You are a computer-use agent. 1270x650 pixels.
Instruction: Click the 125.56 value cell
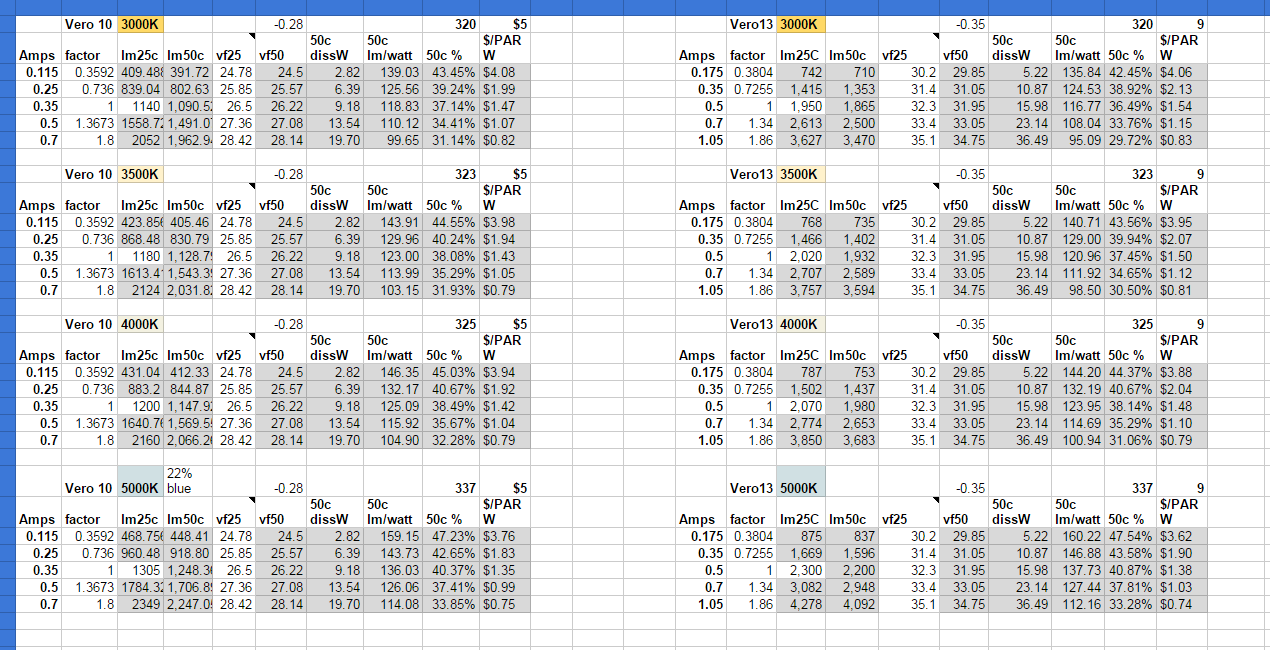tap(393, 89)
